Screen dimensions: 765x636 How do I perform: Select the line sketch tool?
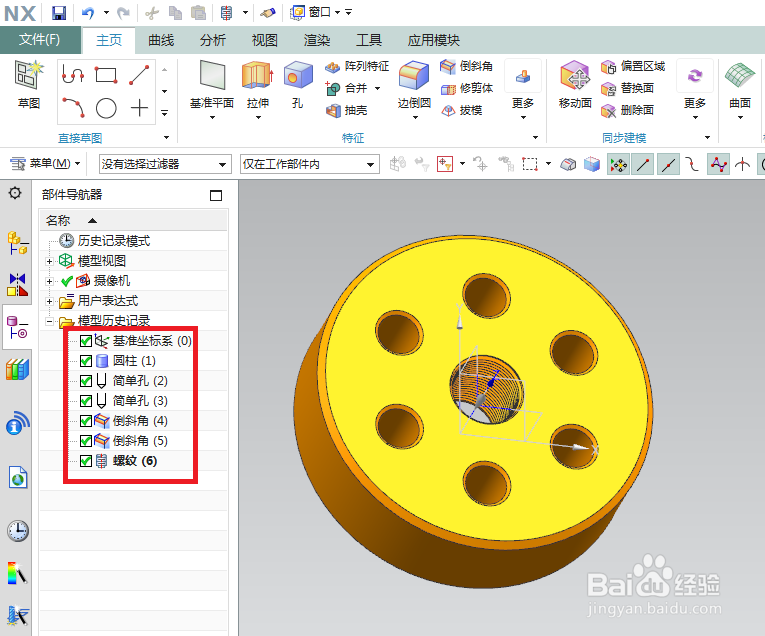[139, 75]
